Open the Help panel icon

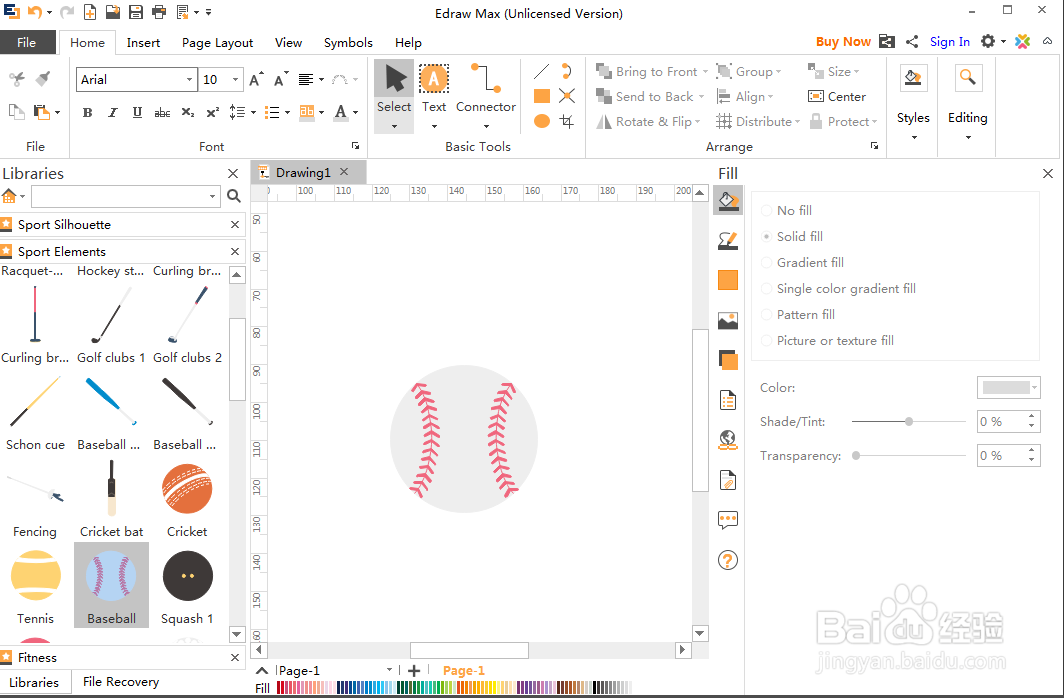coord(727,560)
